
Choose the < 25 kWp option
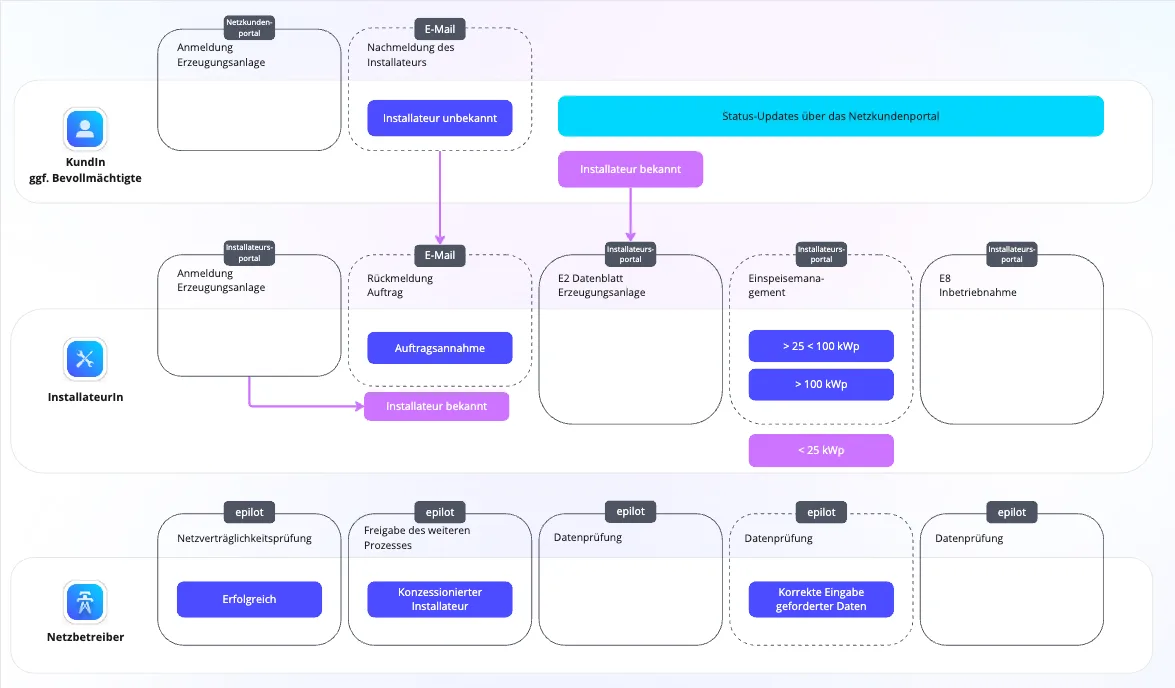pyautogui.click(x=821, y=450)
